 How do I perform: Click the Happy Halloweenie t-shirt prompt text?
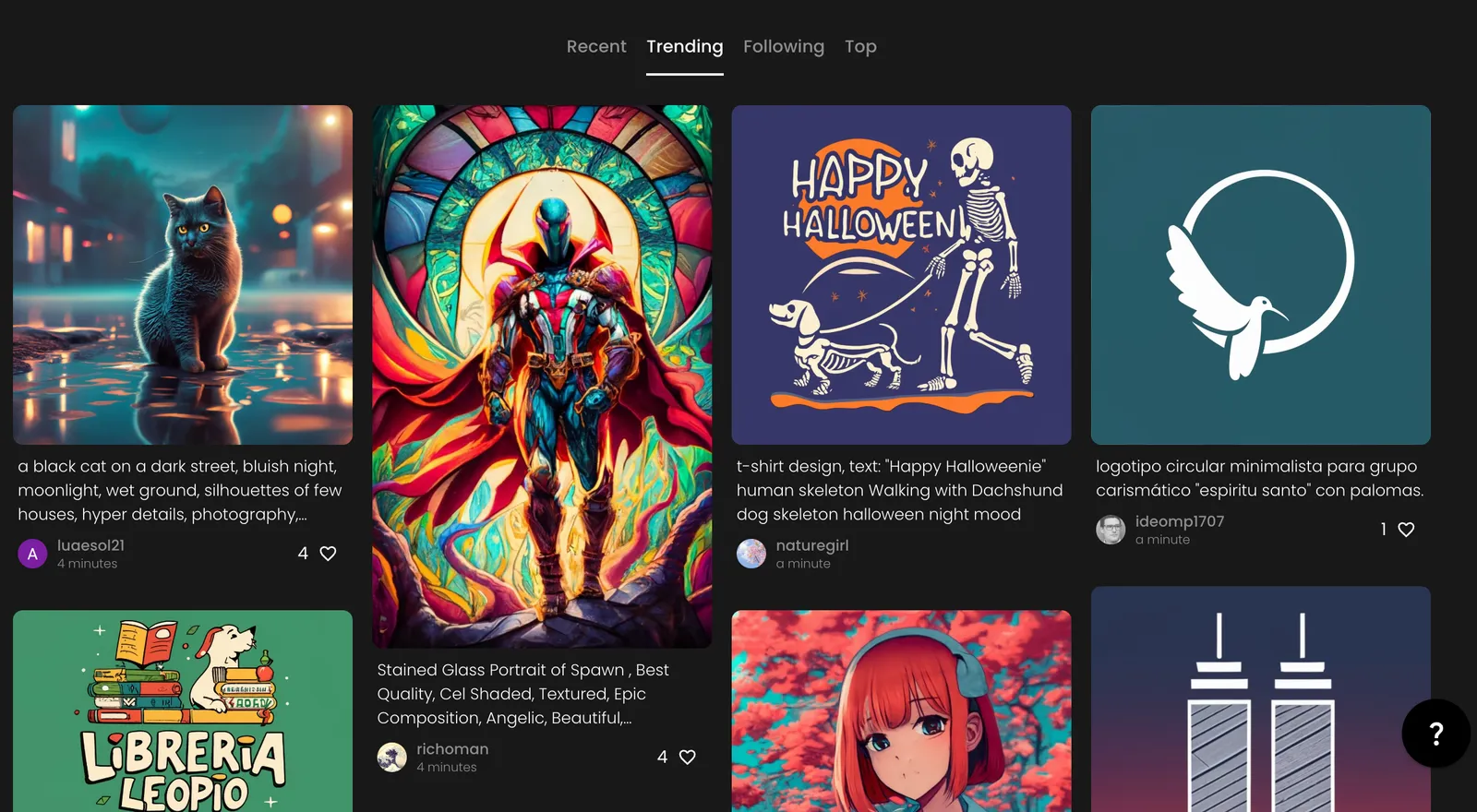pos(900,490)
